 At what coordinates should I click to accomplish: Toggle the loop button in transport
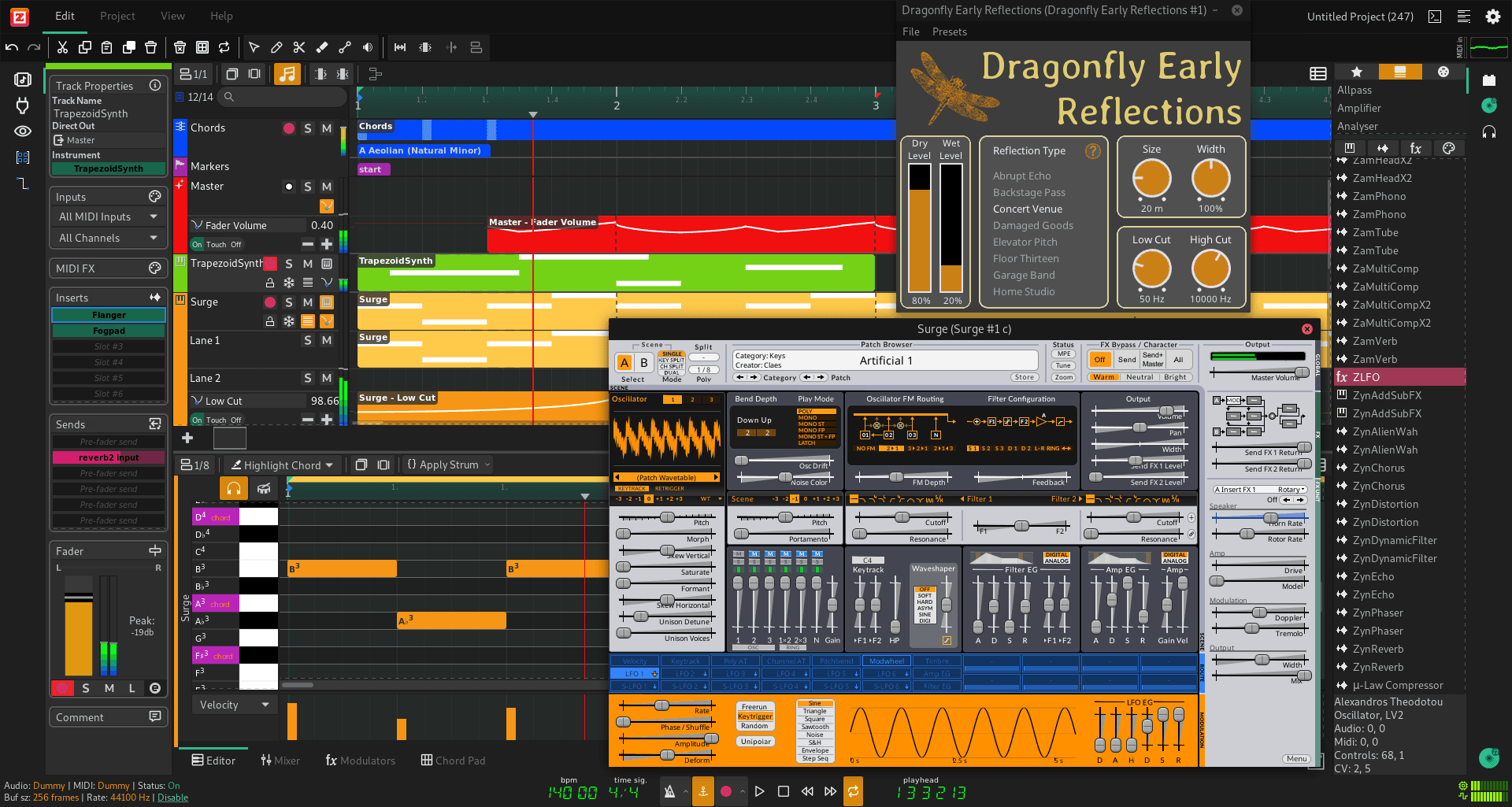point(853,791)
